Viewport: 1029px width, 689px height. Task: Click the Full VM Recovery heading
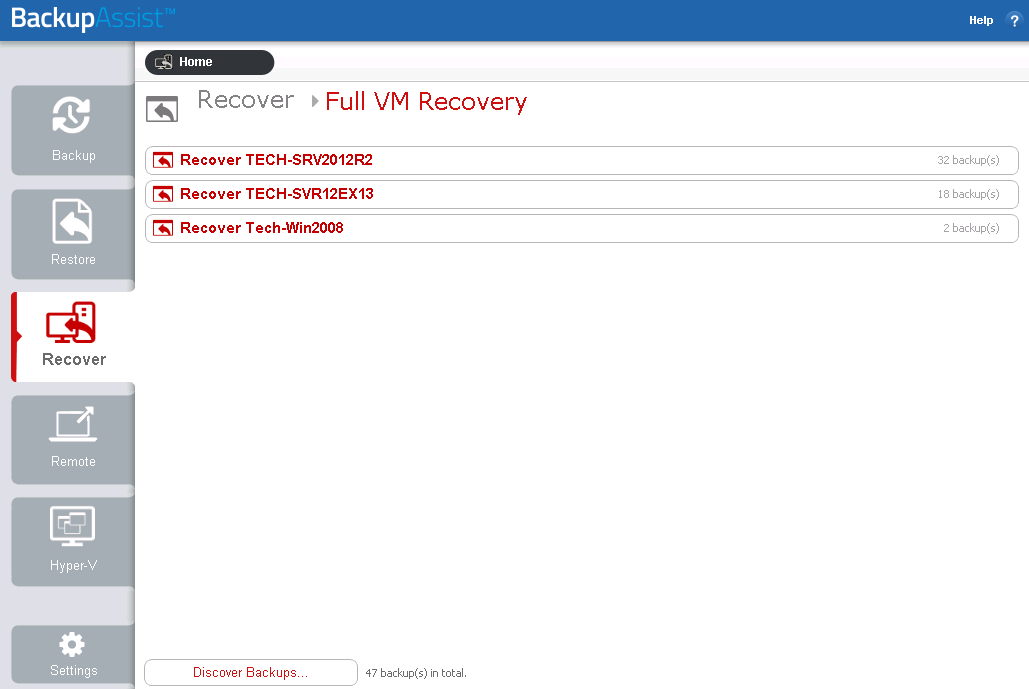[x=426, y=102]
